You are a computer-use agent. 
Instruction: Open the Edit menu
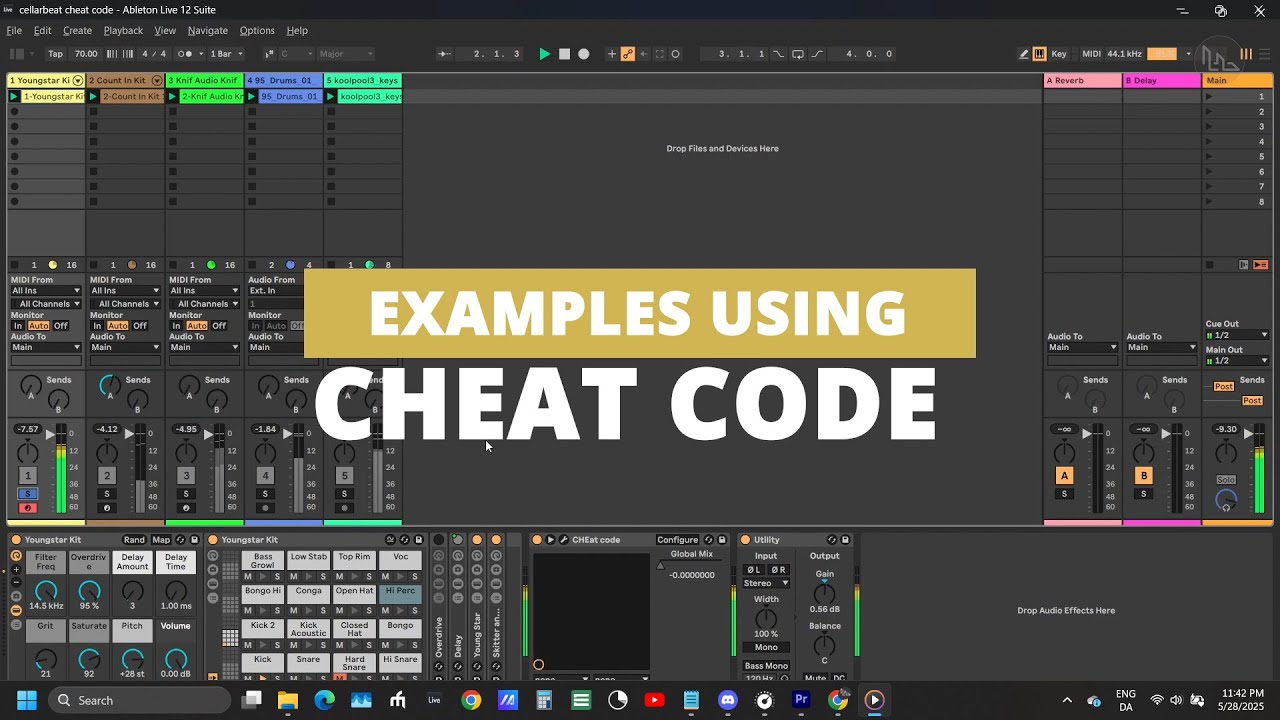tap(42, 30)
